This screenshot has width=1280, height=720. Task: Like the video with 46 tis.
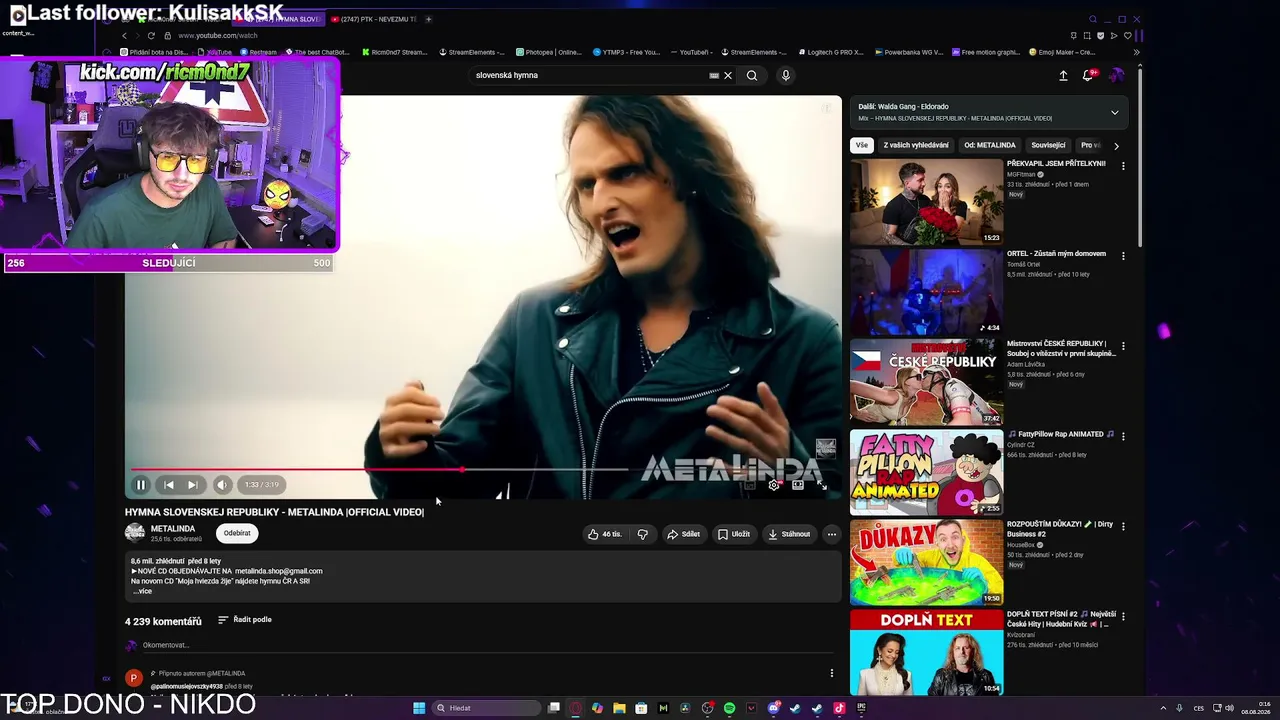[x=605, y=534]
